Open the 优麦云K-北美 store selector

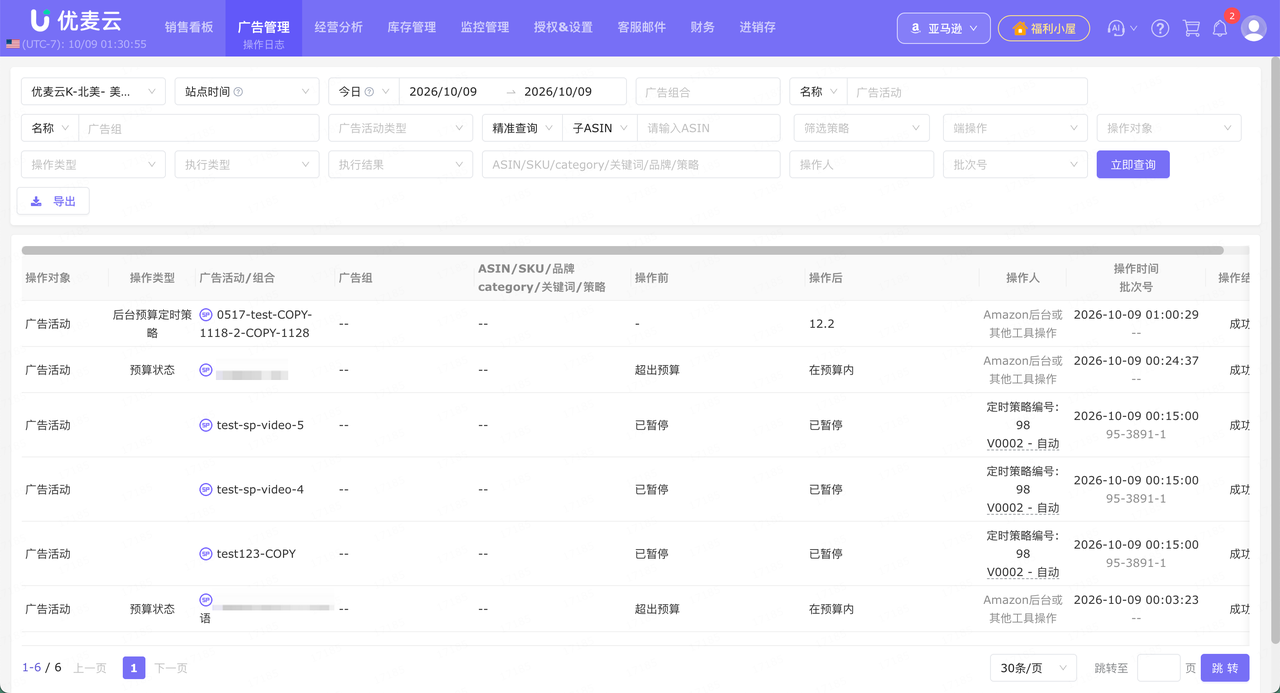pyautogui.click(x=93, y=92)
